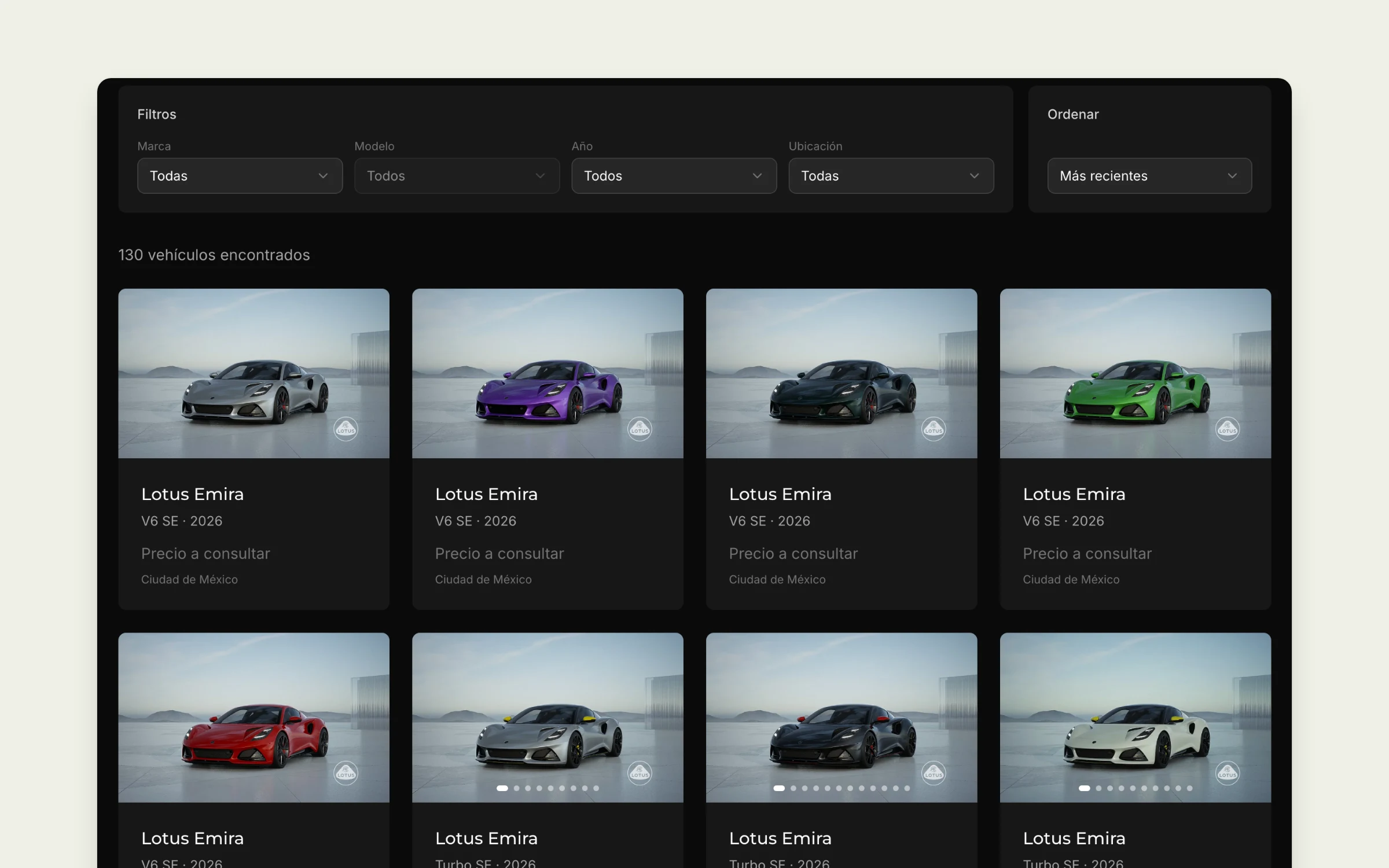Screen dimensions: 1389x868
Task: Click 'Precio a consultar' on the silver V6 card
Action: pyautogui.click(x=205, y=554)
